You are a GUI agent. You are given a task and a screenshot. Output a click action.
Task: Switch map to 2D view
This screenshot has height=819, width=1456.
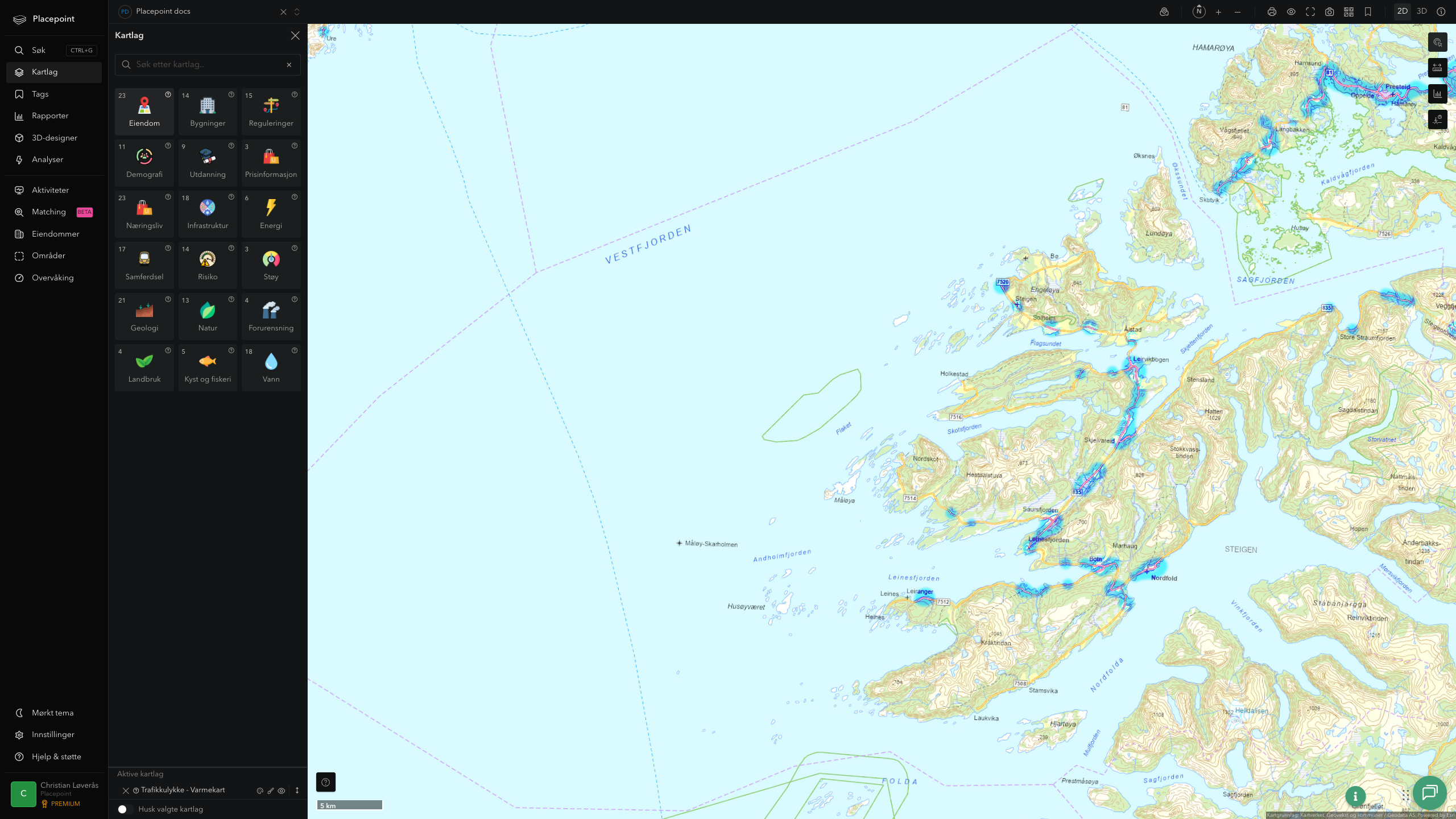click(x=1402, y=11)
